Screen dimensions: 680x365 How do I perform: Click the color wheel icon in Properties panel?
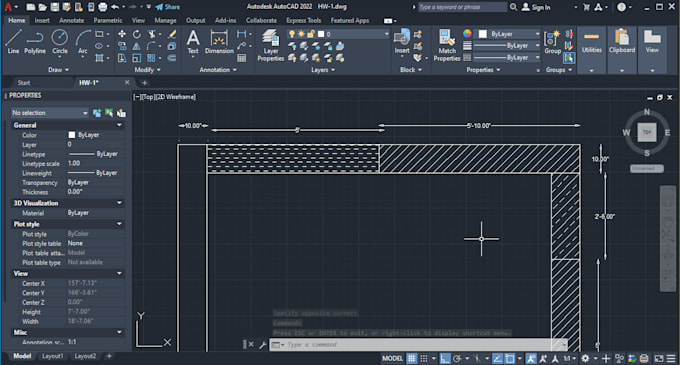[467, 34]
